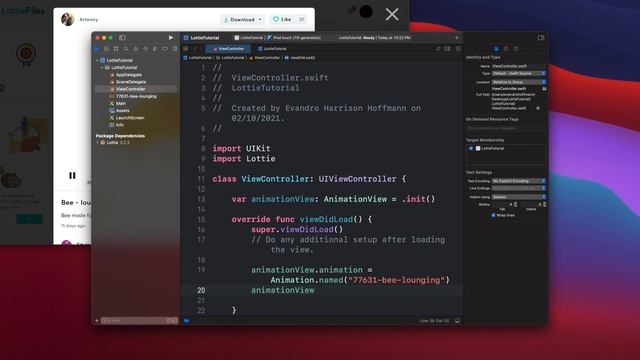640x360 pixels.
Task: Close the LottieFiles preview with X
Action: (x=392, y=15)
